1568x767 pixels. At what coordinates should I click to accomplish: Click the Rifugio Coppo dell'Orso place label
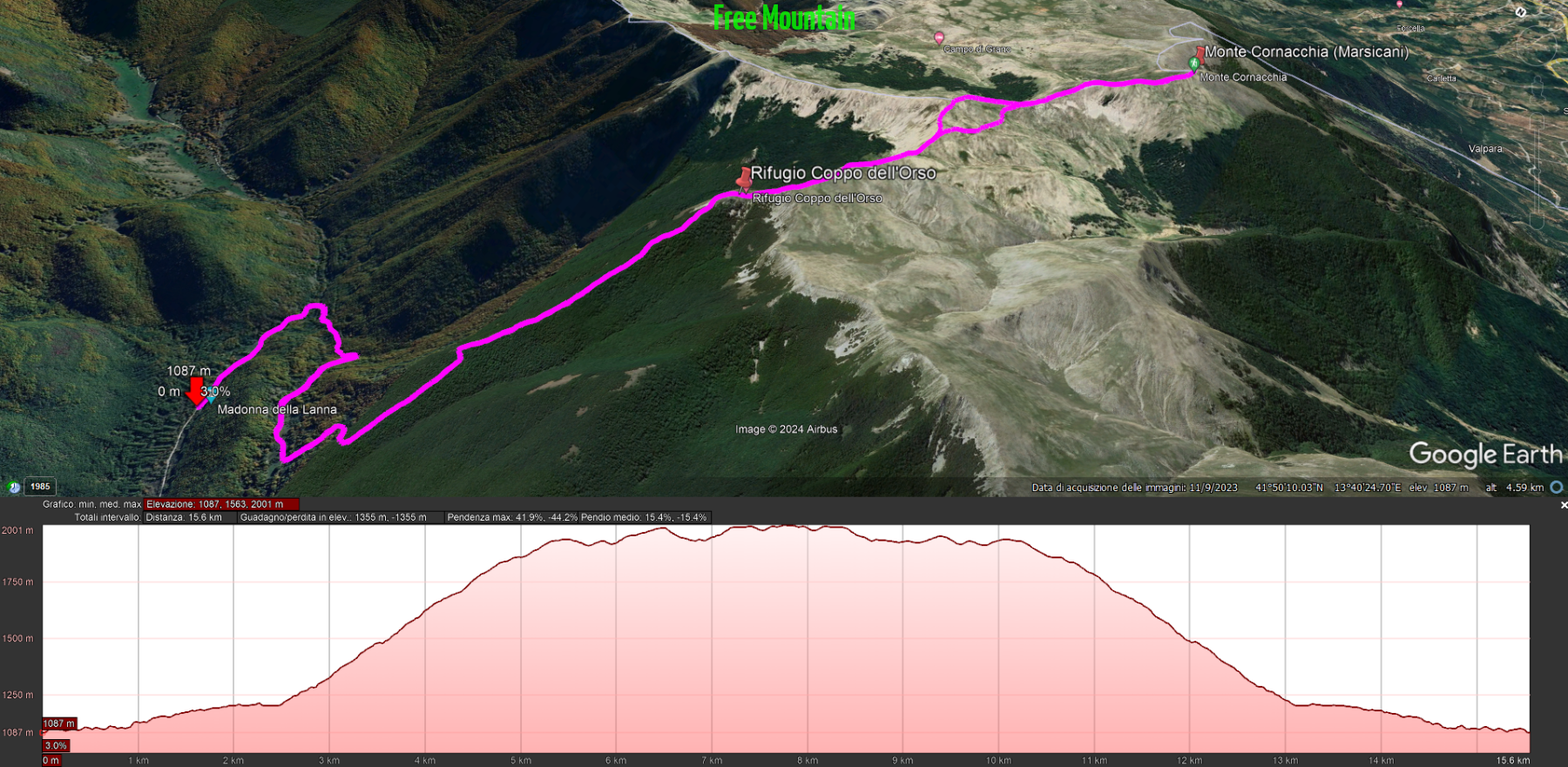pyautogui.click(x=843, y=173)
